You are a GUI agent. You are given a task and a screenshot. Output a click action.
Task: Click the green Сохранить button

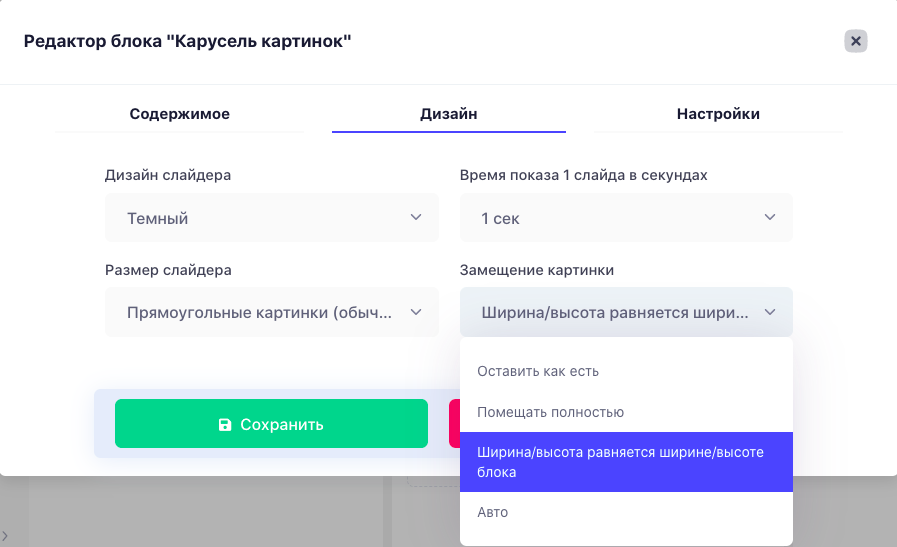coord(271,423)
